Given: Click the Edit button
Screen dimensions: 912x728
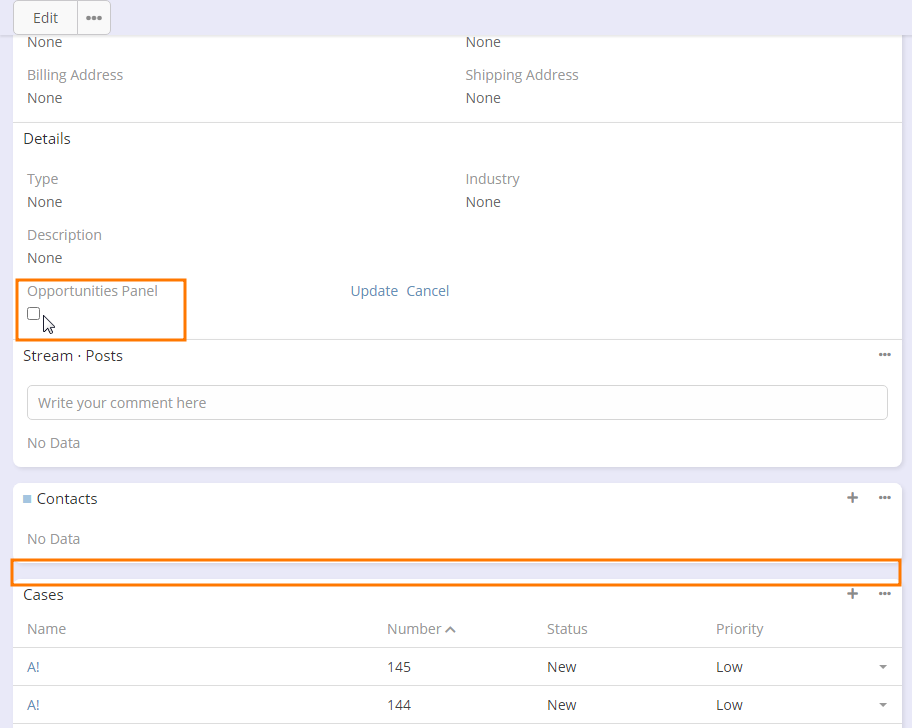Looking at the screenshot, I should pos(45,18).
